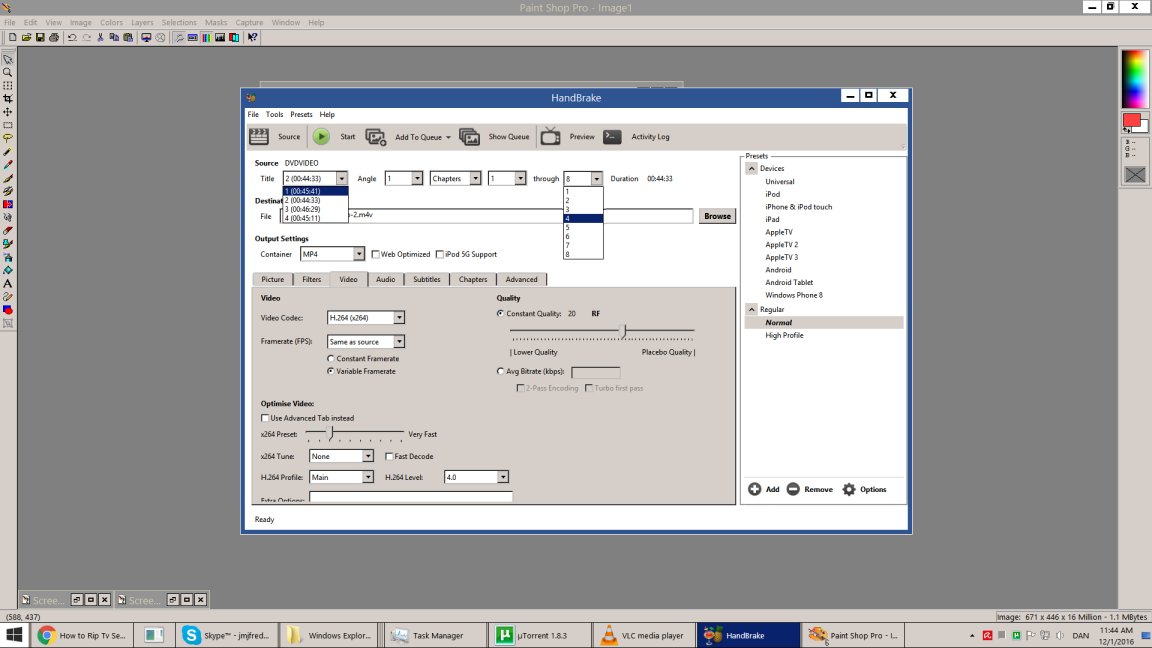Click the VLC media player taskbar button
This screenshot has width=1152, height=648.
643,636
